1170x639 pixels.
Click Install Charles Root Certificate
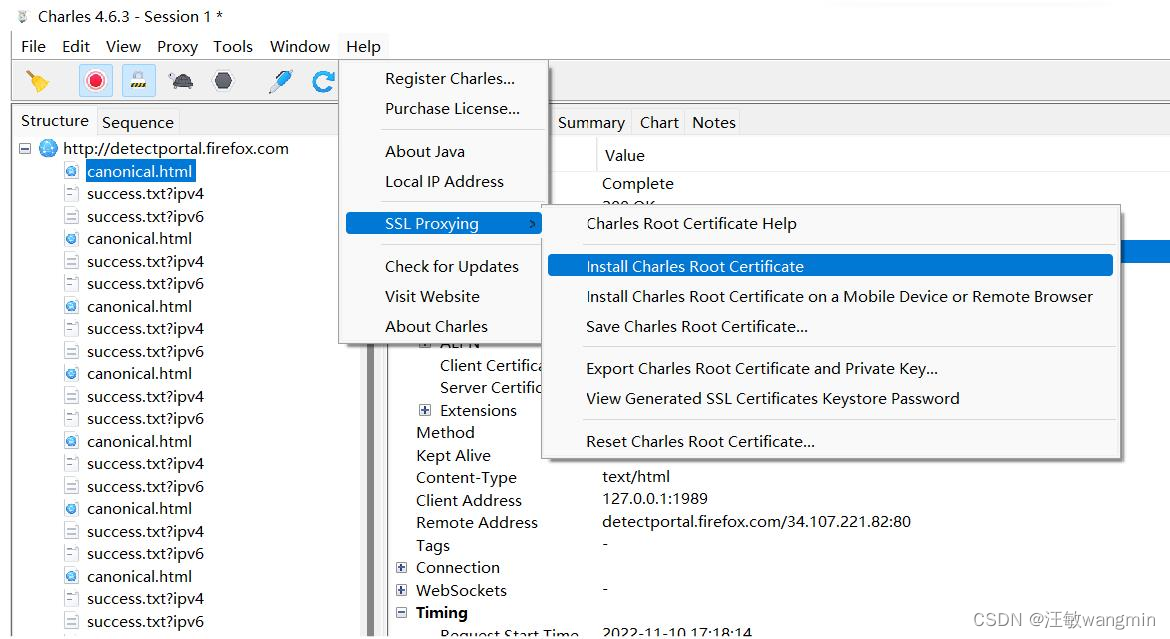[x=830, y=266]
